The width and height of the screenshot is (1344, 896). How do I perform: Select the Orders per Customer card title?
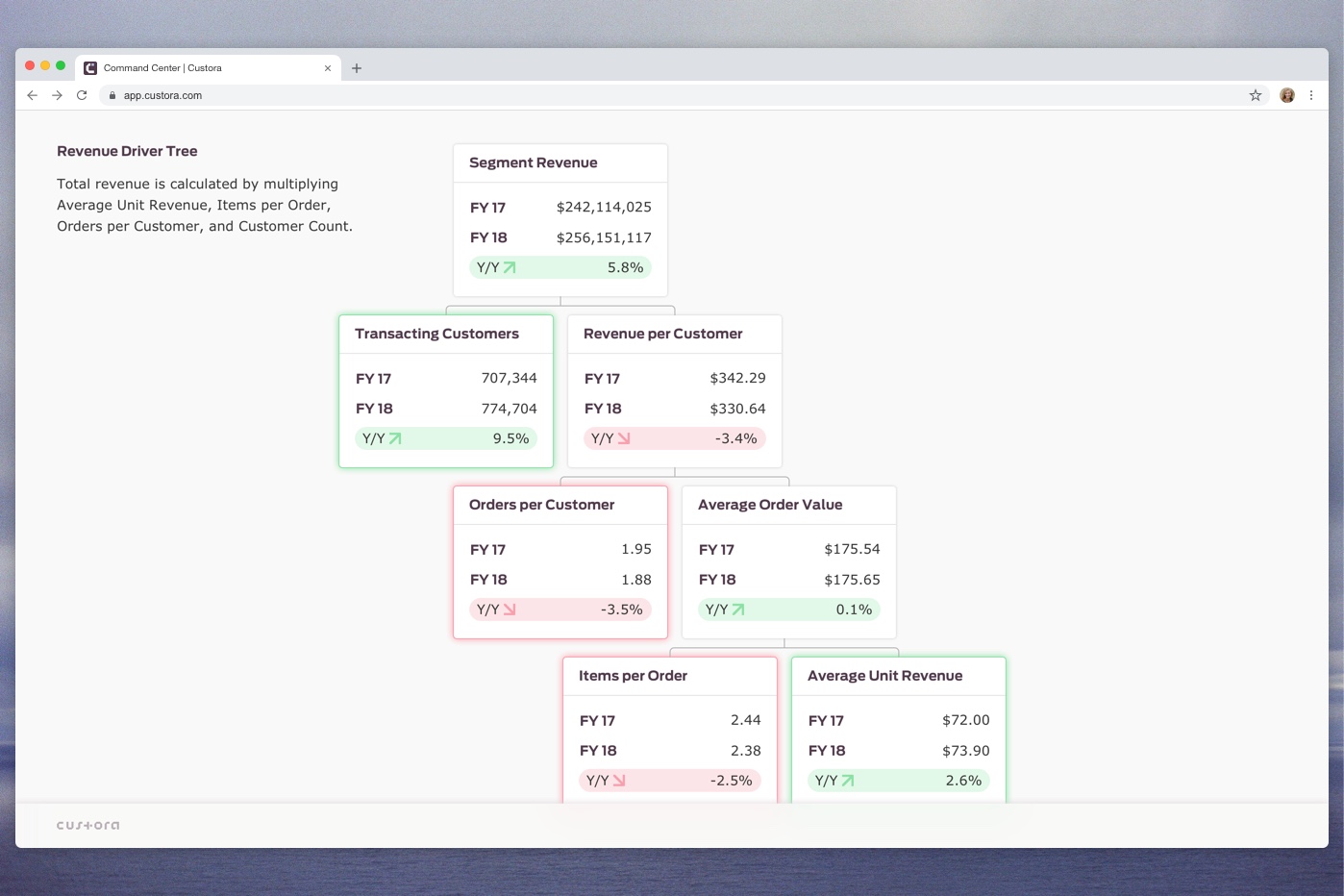(x=541, y=505)
